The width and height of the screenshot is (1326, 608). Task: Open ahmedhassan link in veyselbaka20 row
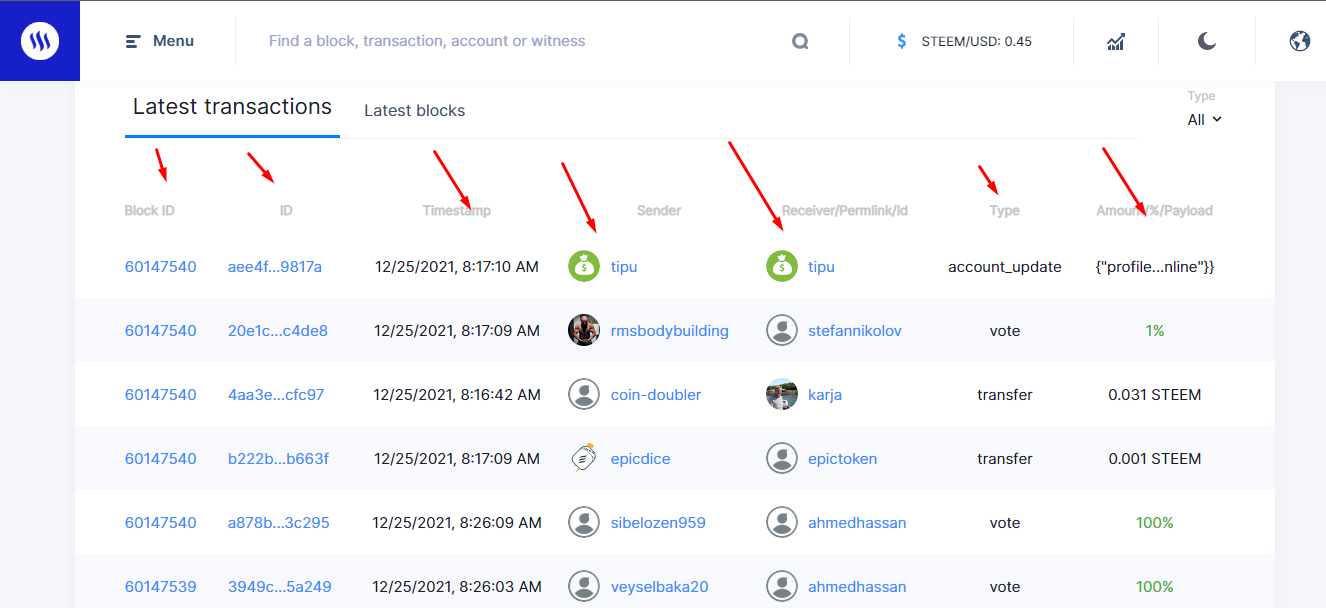click(x=857, y=587)
